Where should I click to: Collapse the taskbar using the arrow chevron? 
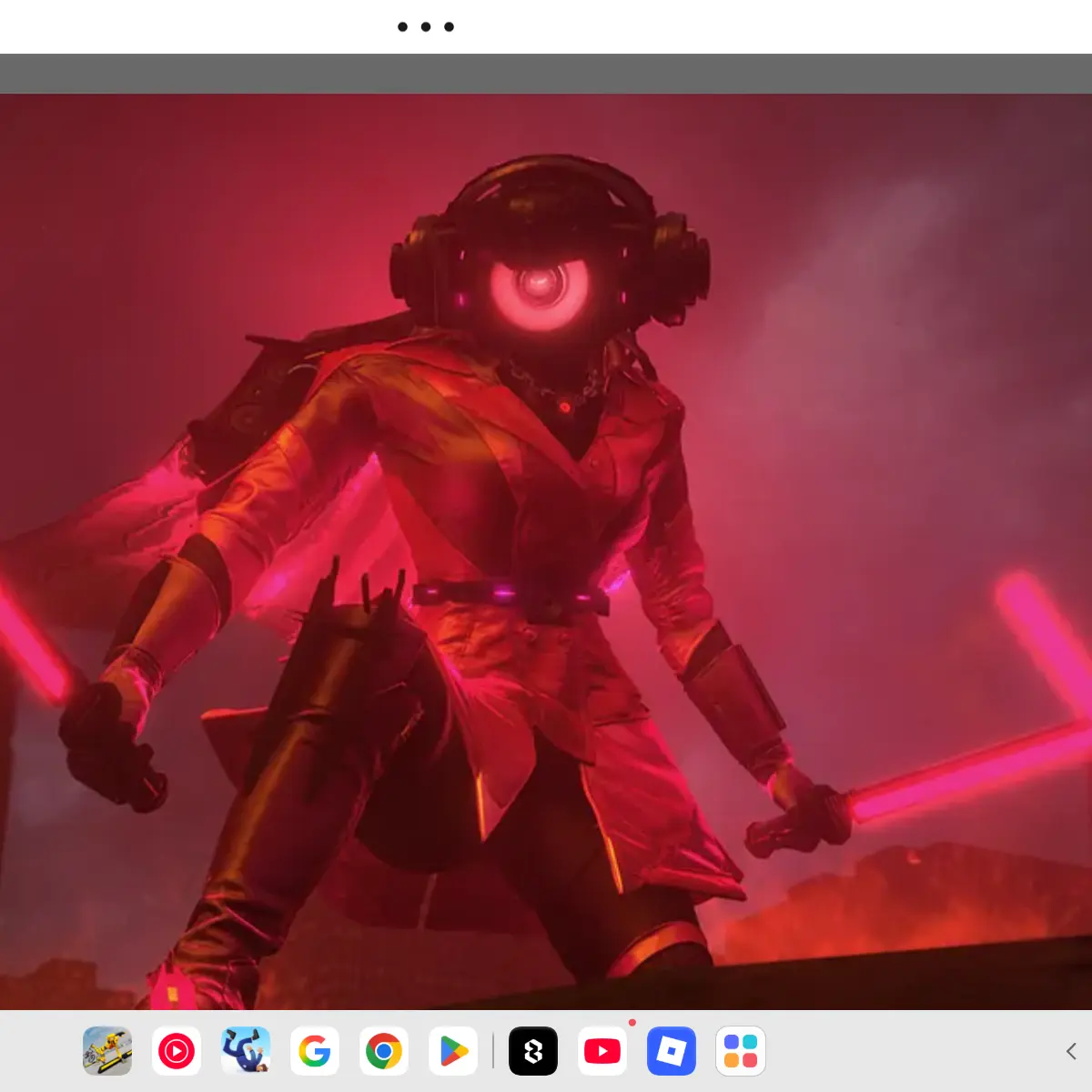click(1071, 1051)
